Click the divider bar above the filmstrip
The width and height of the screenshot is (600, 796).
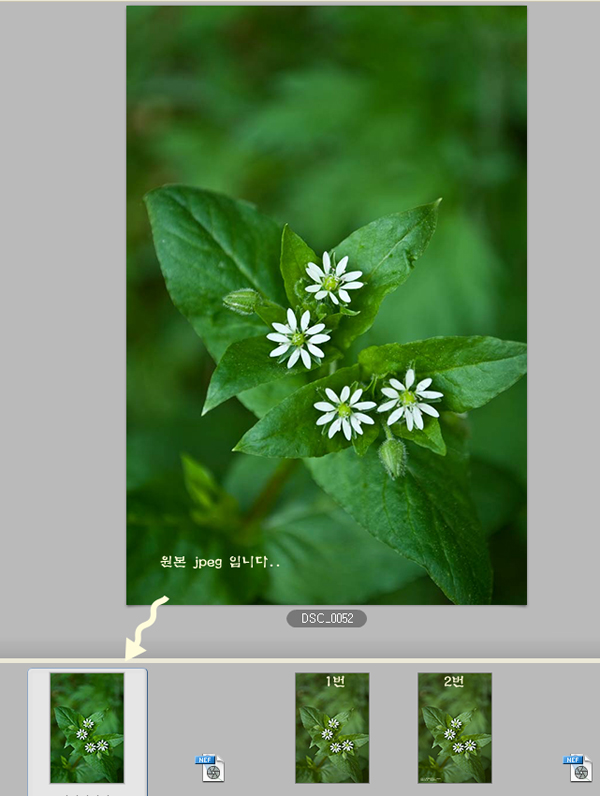(300, 660)
